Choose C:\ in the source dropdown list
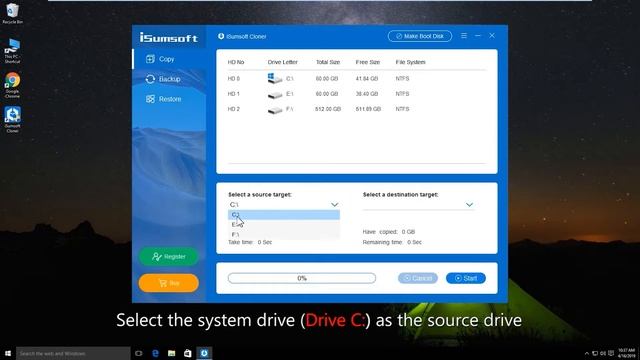The height and width of the screenshot is (360, 640). pyautogui.click(x=284, y=215)
